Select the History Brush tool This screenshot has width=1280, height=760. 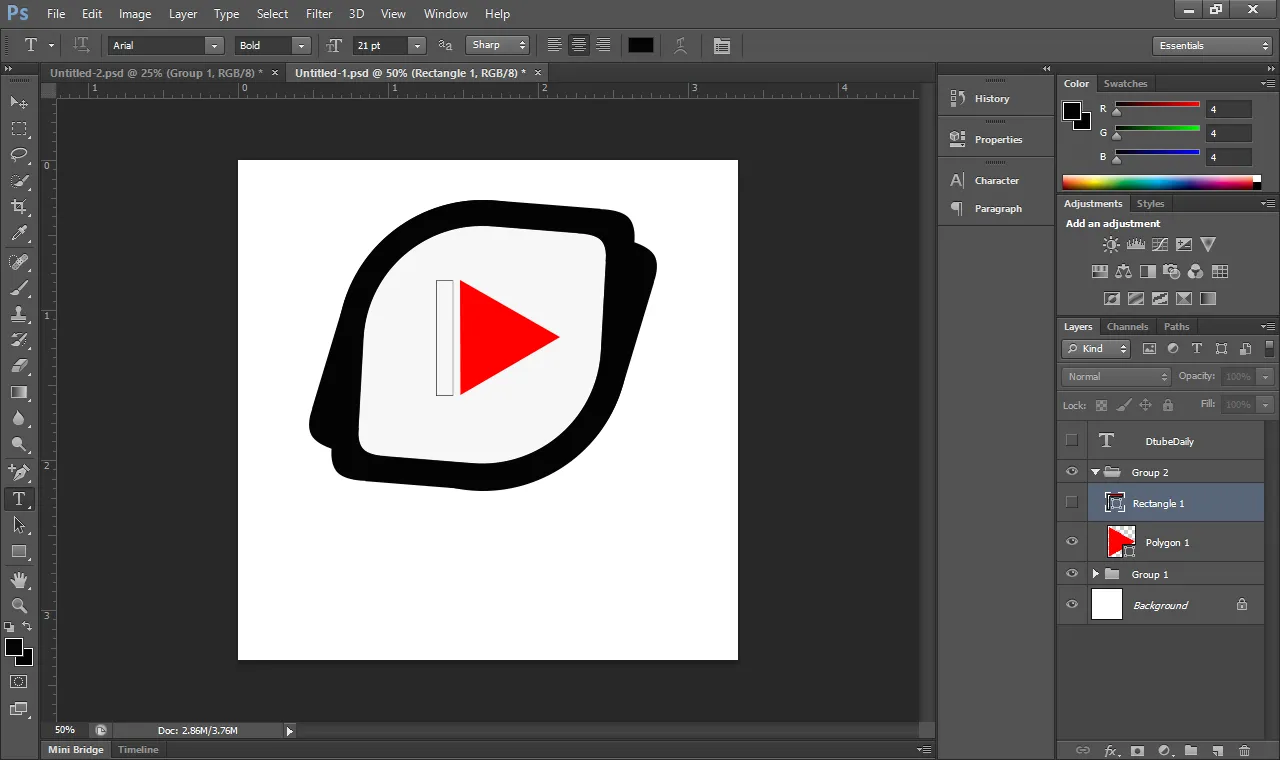[x=19, y=340]
